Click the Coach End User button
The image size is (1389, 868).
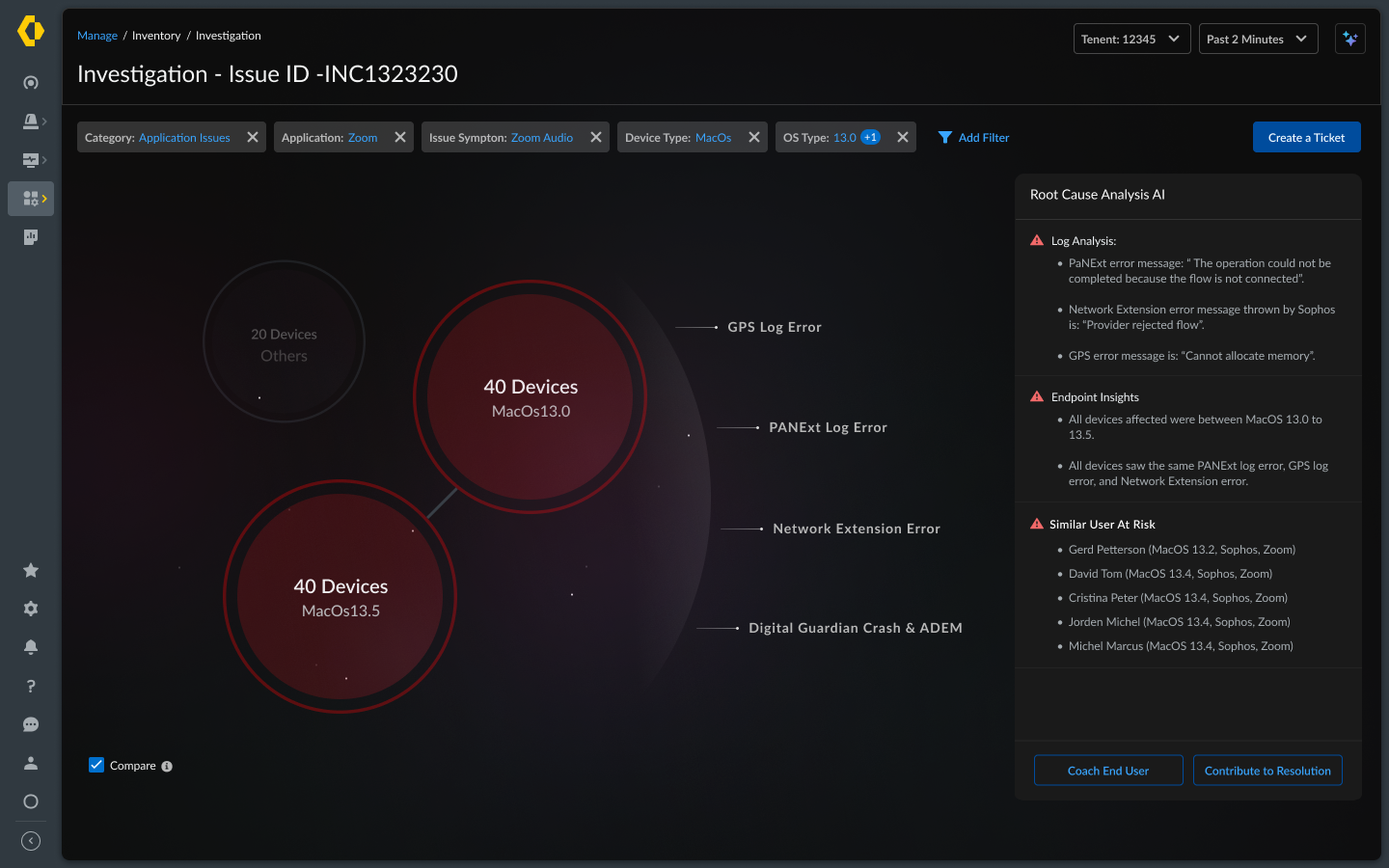[1108, 771]
